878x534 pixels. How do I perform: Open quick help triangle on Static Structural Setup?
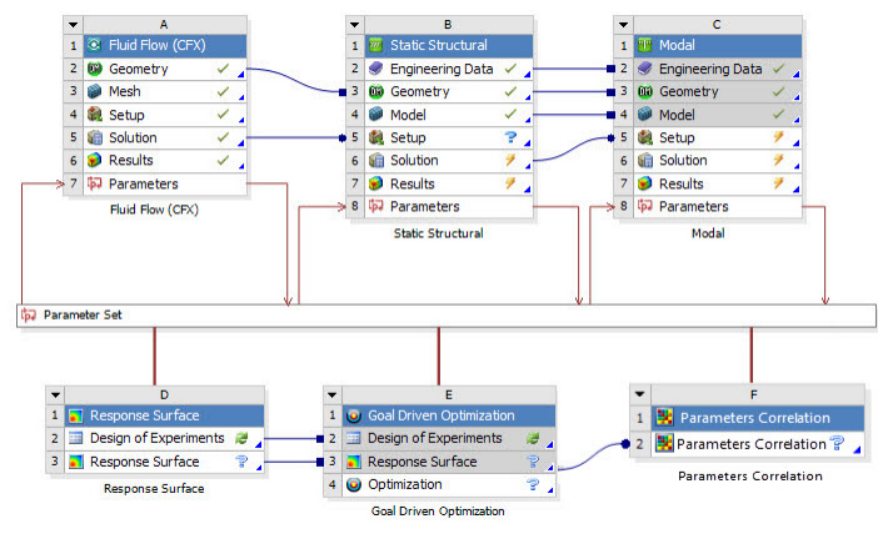527,143
